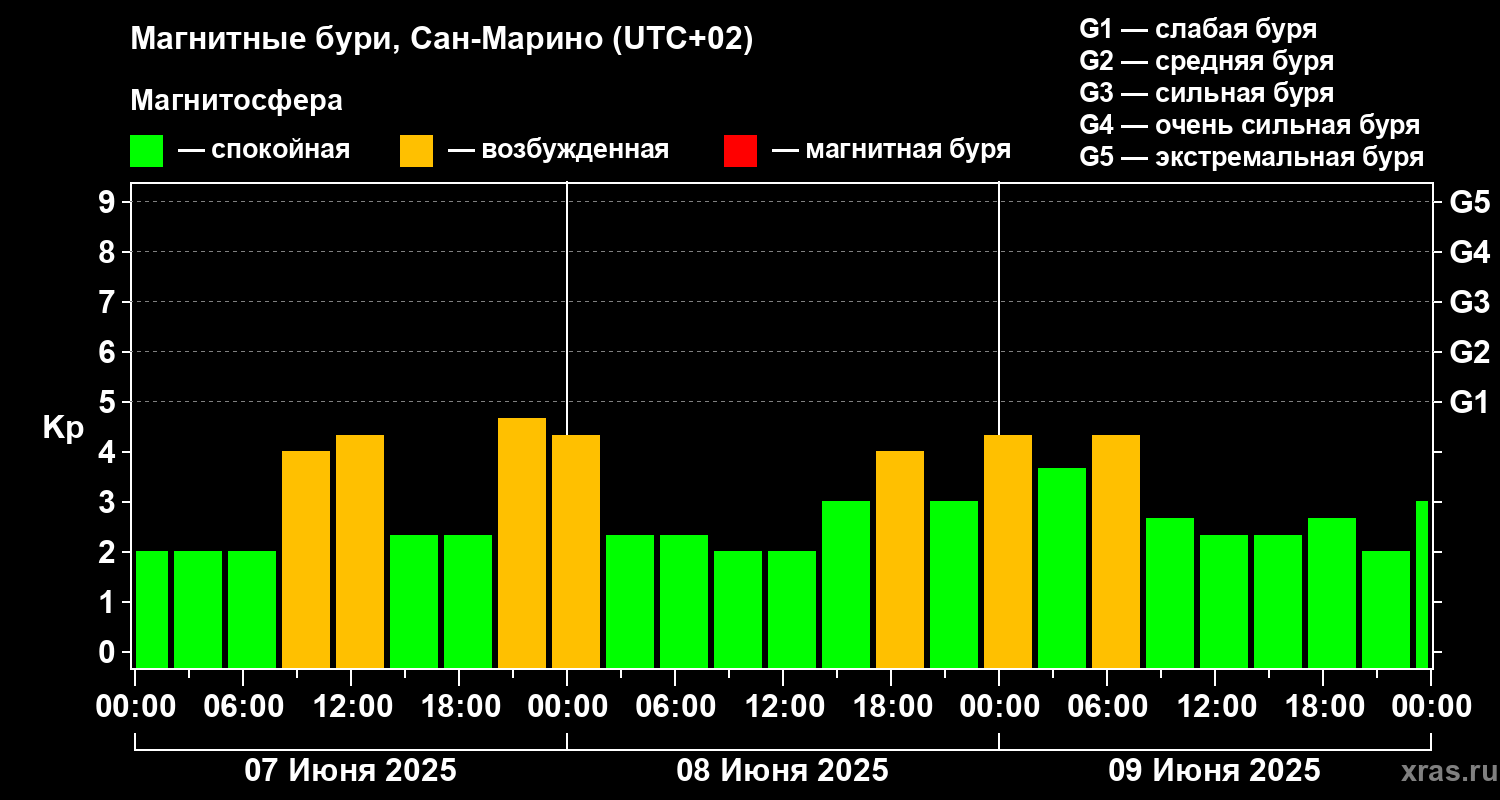Click the chart title 'Магнитные бури, Сан-Марино (UTC+02)'

(441, 40)
